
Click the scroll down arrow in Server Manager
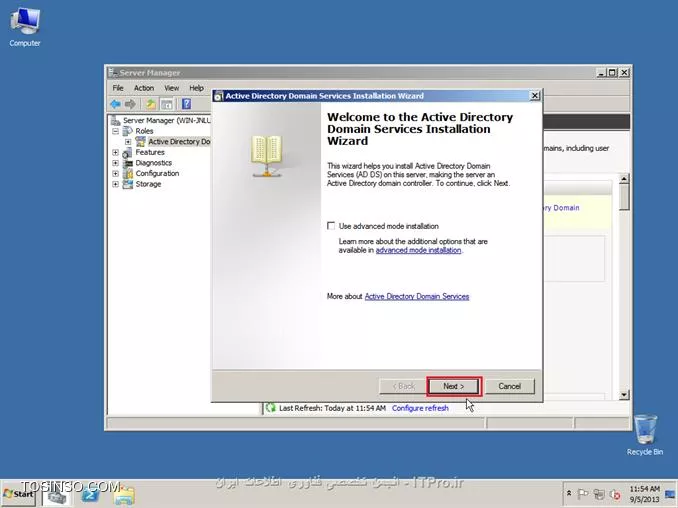(x=624, y=394)
